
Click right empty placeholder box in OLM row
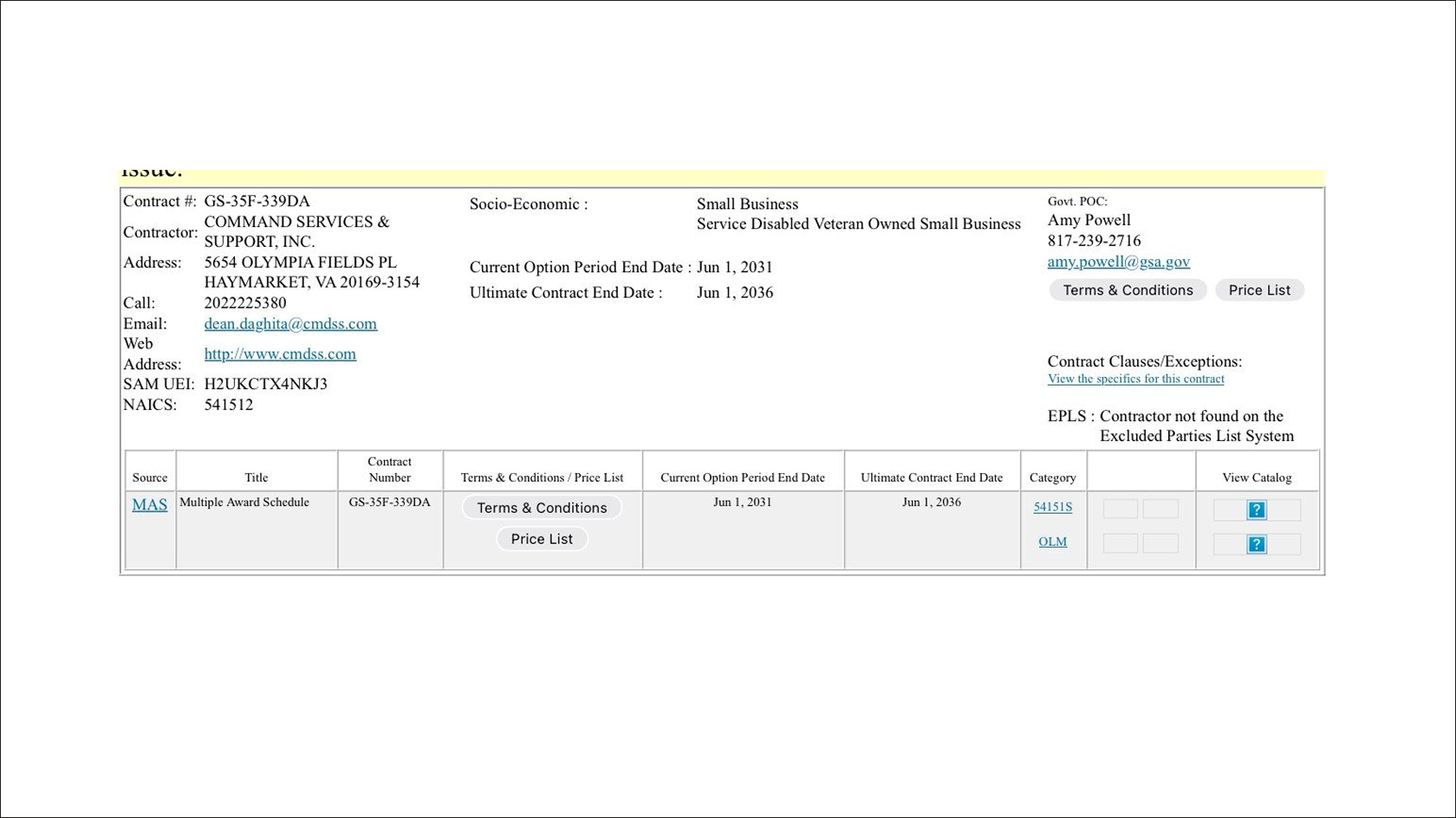coord(1160,543)
